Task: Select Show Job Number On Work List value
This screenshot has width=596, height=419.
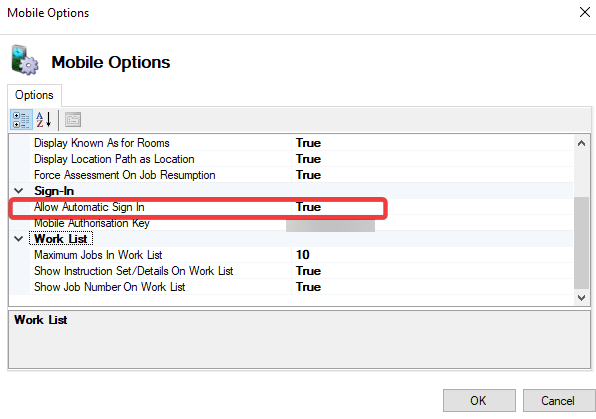Action: pyautogui.click(x=433, y=287)
